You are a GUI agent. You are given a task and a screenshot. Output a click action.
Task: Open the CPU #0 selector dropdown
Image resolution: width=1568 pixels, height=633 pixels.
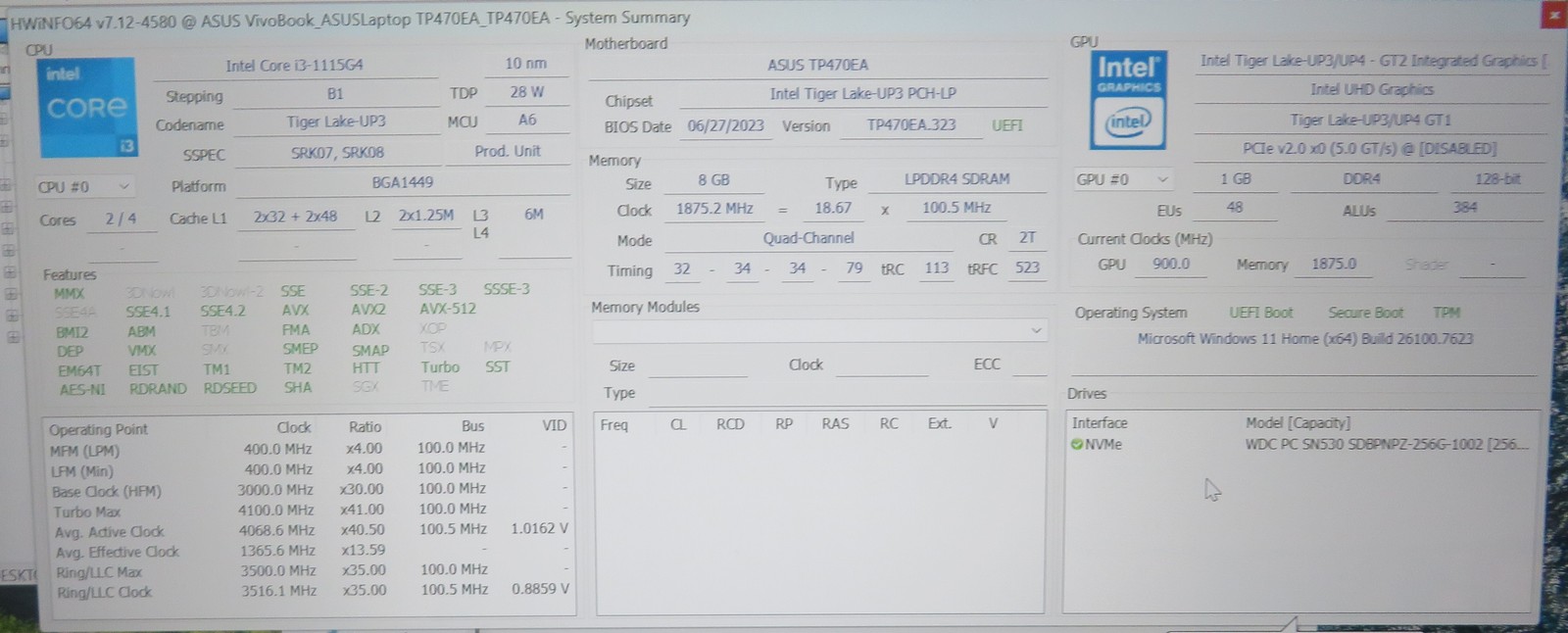pos(84,186)
